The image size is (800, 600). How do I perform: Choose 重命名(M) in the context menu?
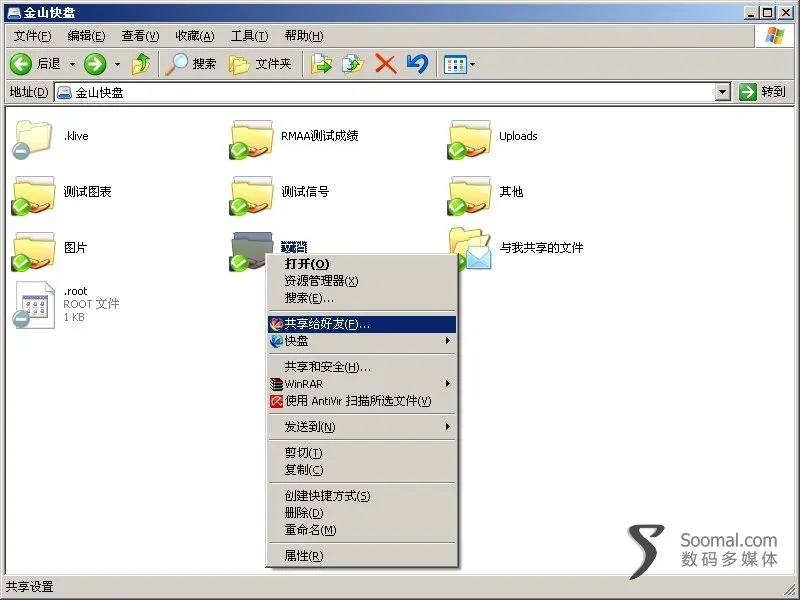pos(362,530)
